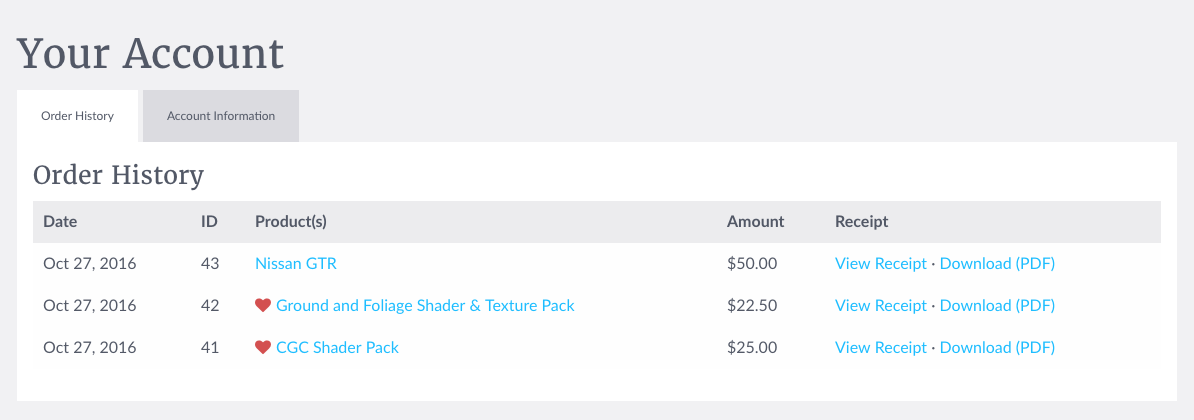Download PDF receipt for Nissan GTR order

[x=997, y=264]
